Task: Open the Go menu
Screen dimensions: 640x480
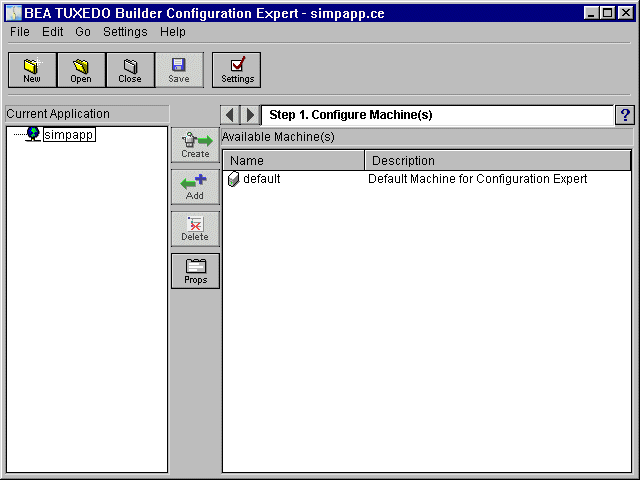Action: tap(83, 31)
